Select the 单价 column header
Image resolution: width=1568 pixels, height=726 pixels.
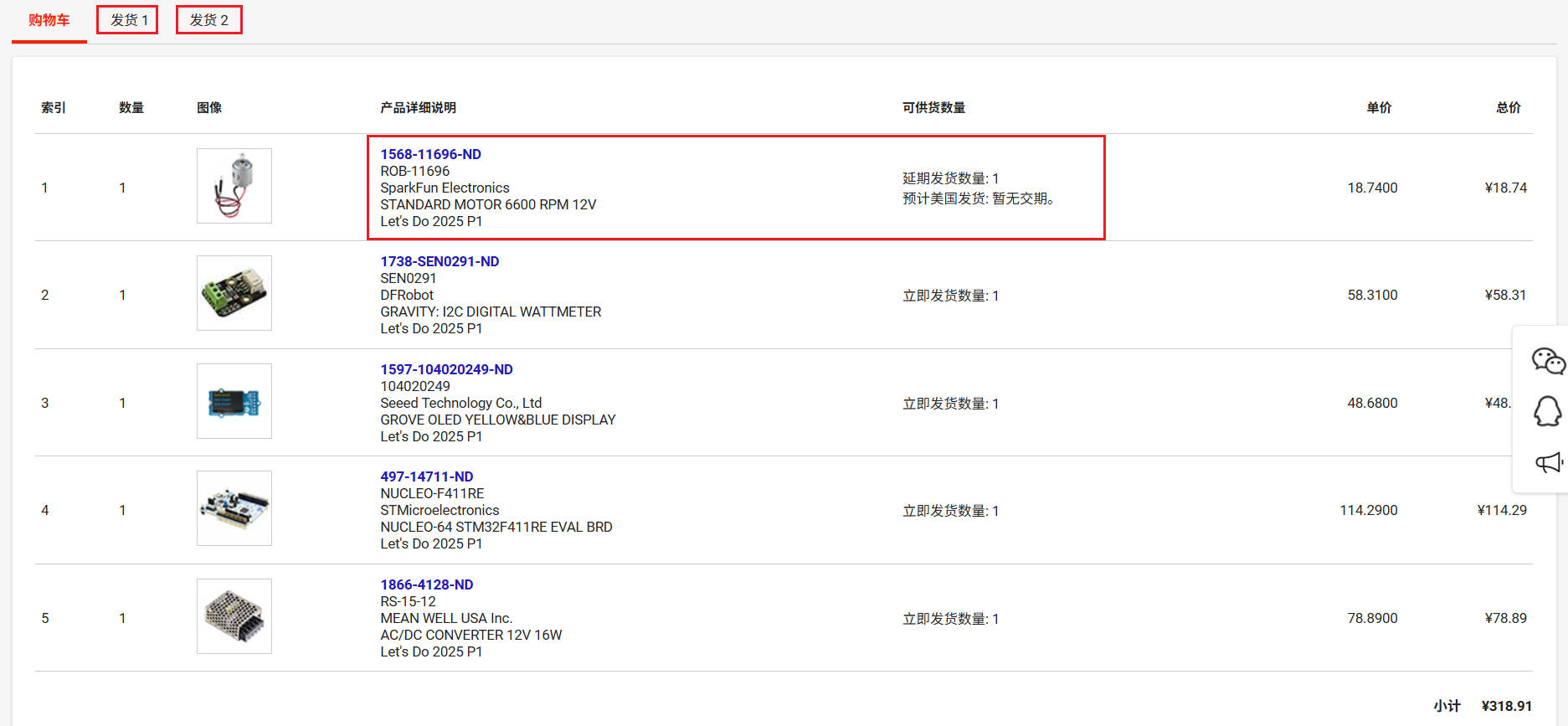(1379, 107)
